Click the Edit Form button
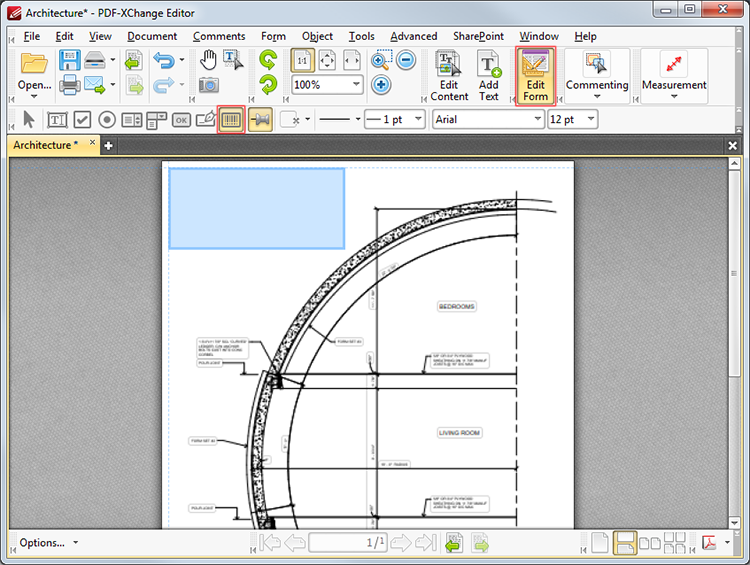Image resolution: width=750 pixels, height=565 pixels. [x=535, y=76]
